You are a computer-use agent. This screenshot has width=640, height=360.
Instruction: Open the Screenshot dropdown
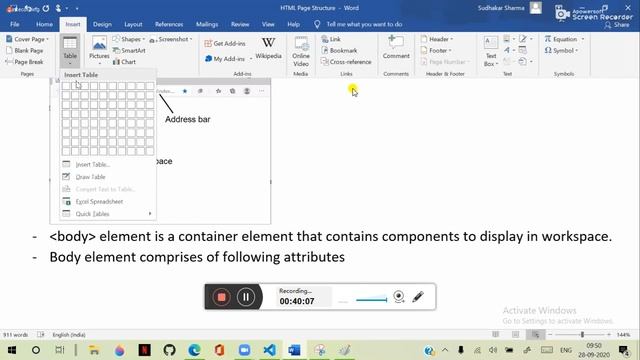click(171, 39)
